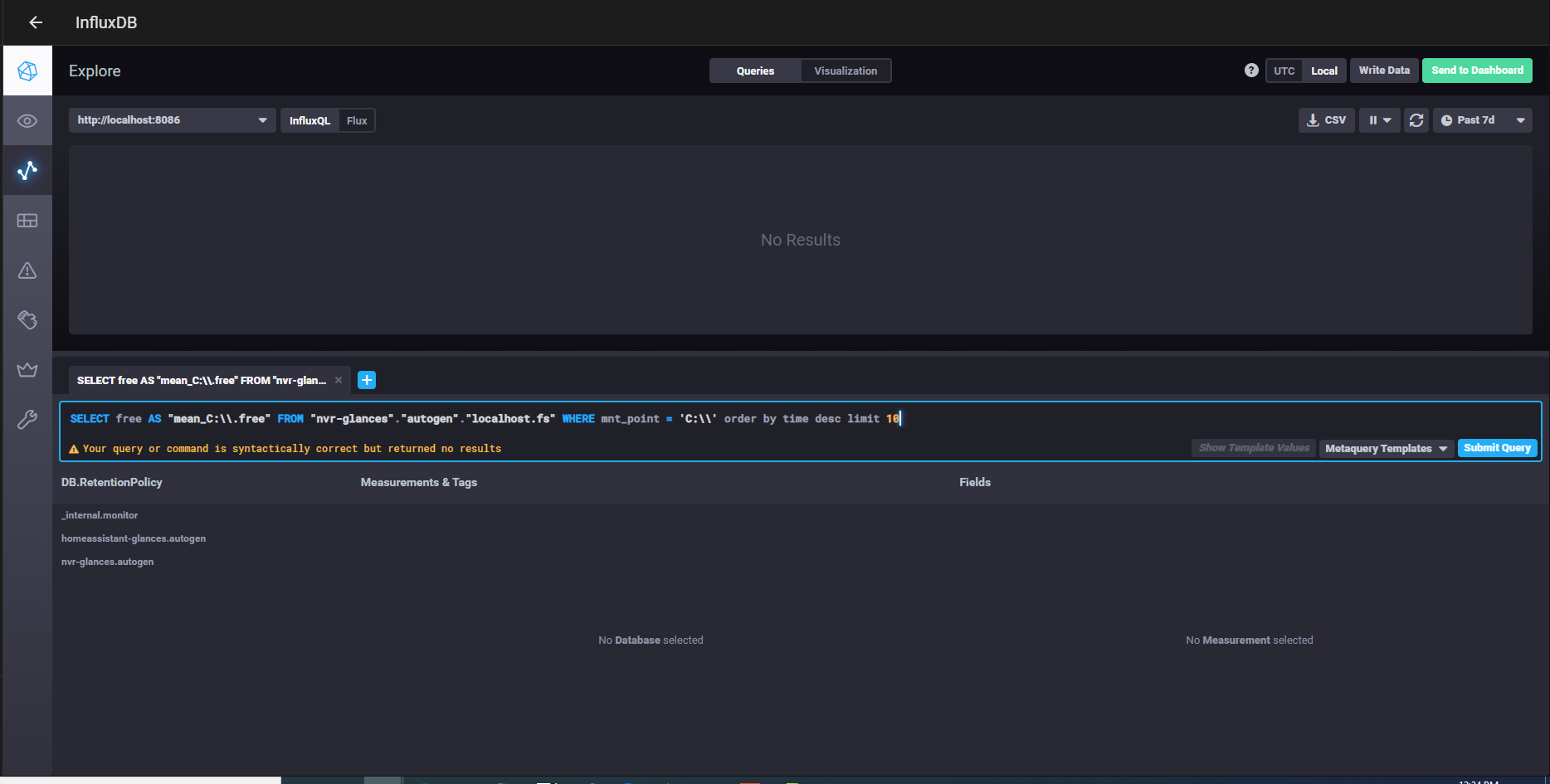Image resolution: width=1550 pixels, height=784 pixels.
Task: Open the Admin crown icon
Action: tap(27, 369)
